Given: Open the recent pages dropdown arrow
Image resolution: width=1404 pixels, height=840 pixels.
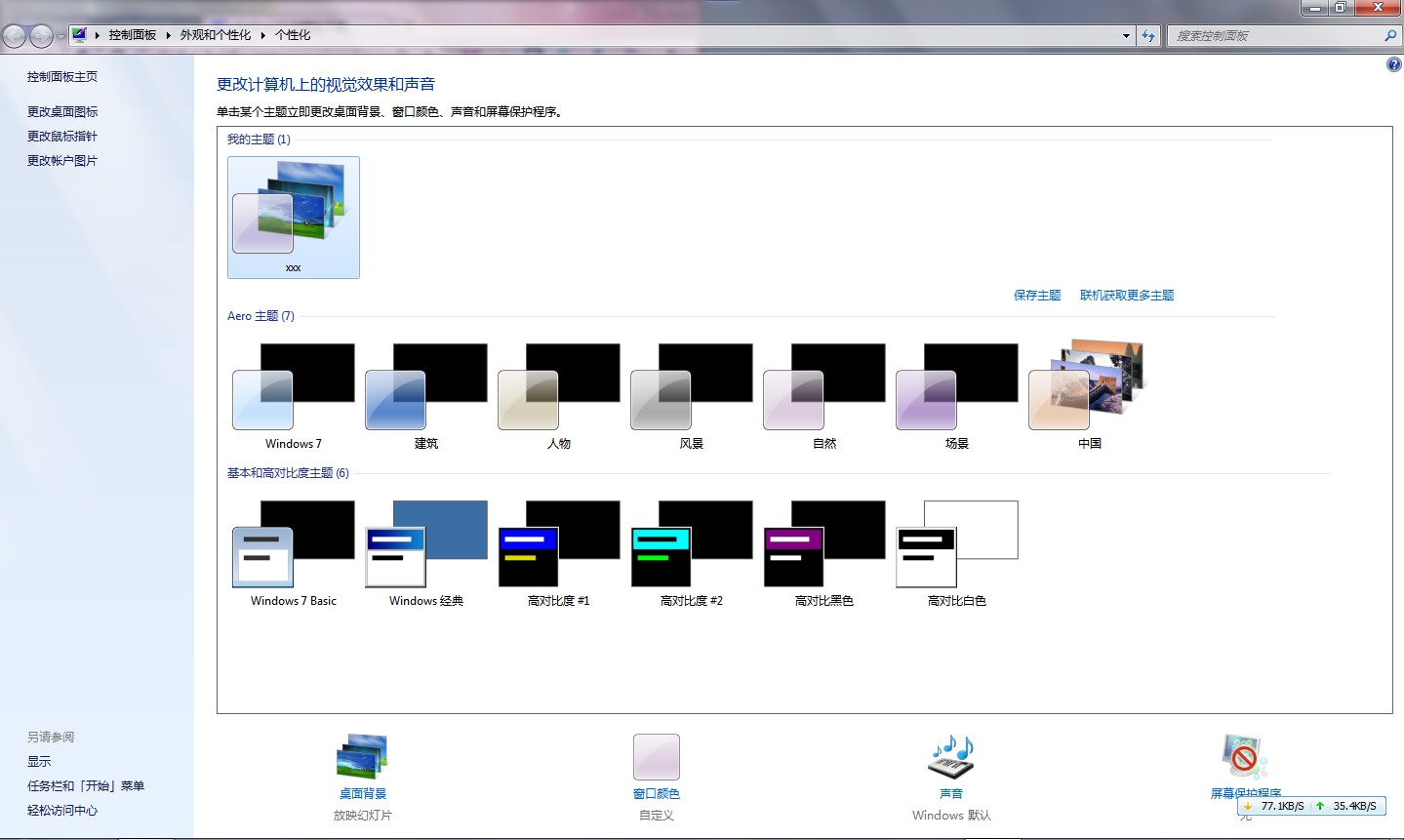Looking at the screenshot, I should (x=60, y=37).
